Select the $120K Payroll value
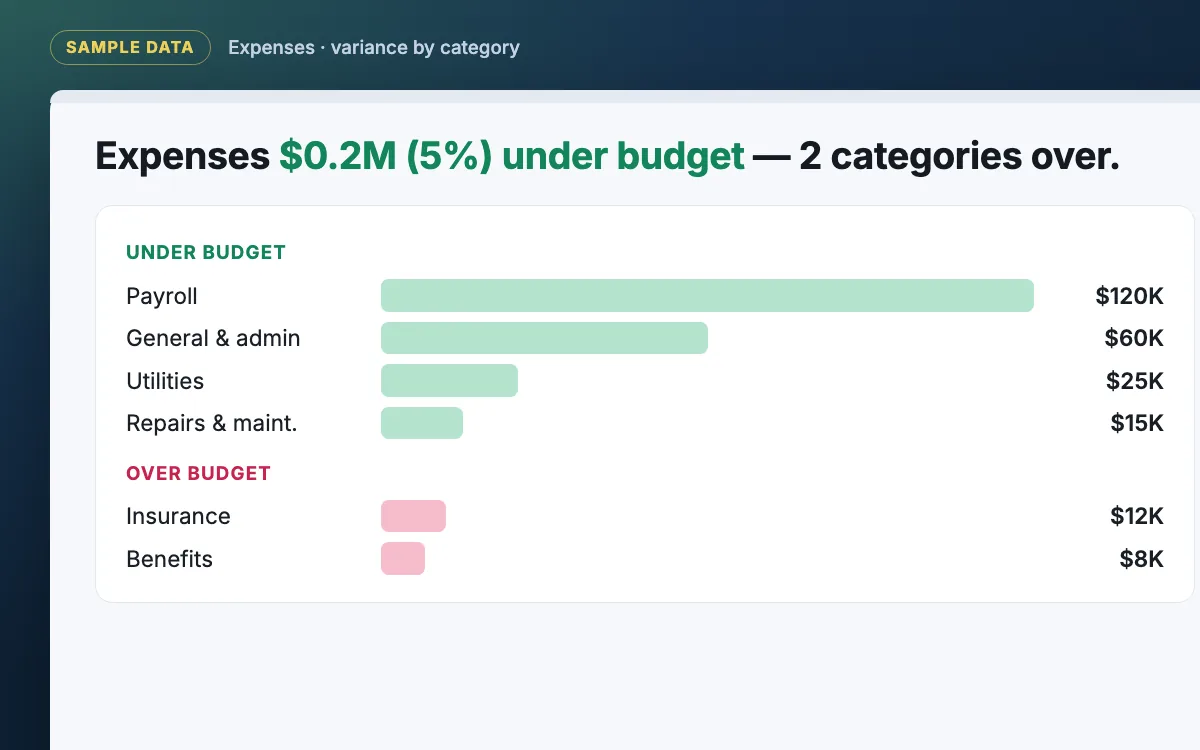Screen dimensions: 1200x750 tap(1130, 296)
